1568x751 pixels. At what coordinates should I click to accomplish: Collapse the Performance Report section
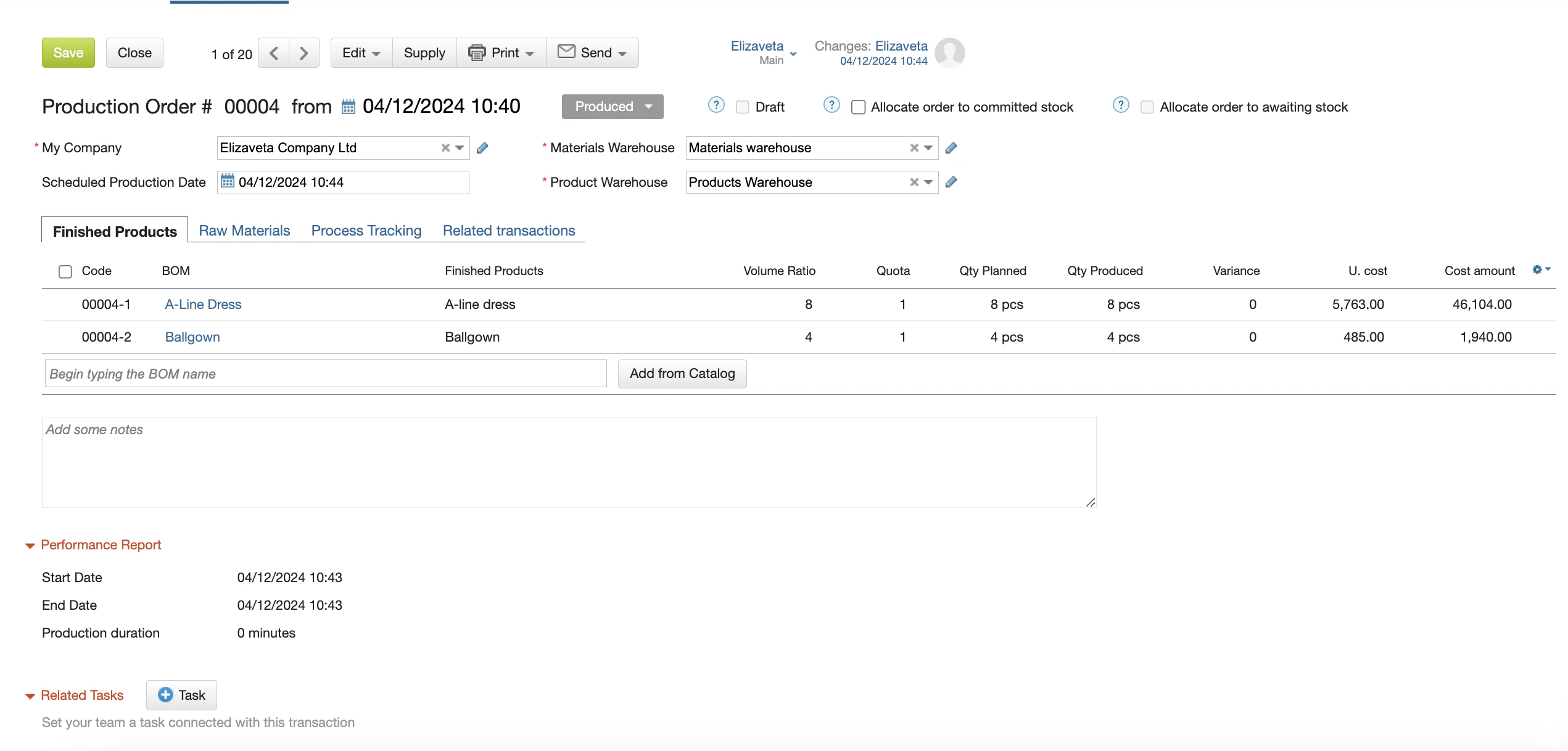[x=29, y=545]
